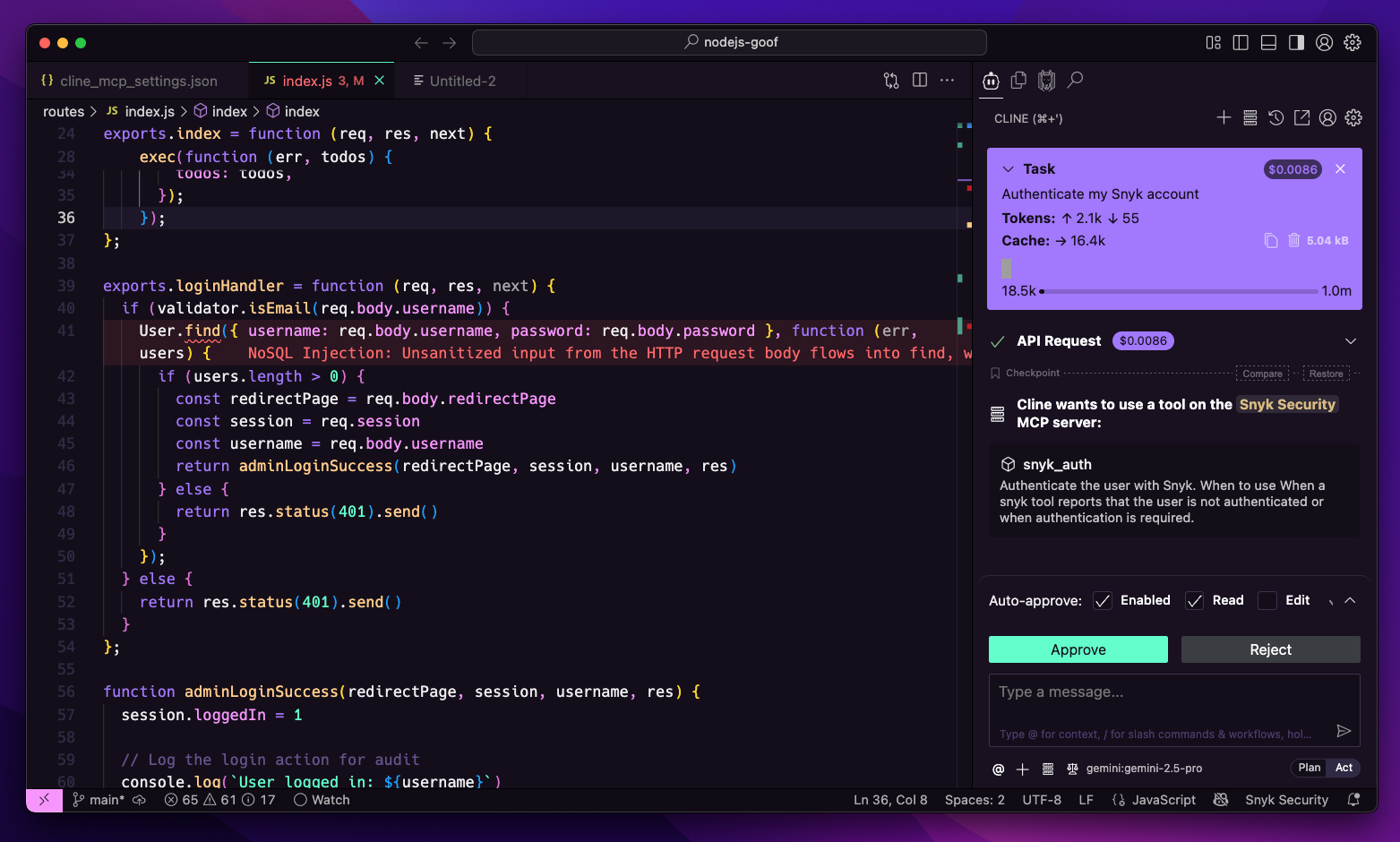Open the Untitled-2 editor tab
The height and width of the screenshot is (842, 1400).
[x=462, y=81]
